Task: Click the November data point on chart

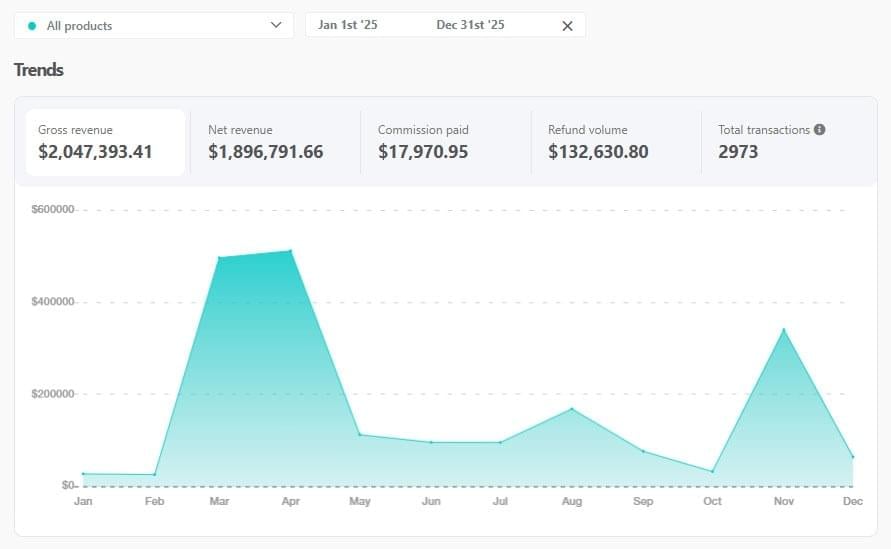Action: (783, 330)
